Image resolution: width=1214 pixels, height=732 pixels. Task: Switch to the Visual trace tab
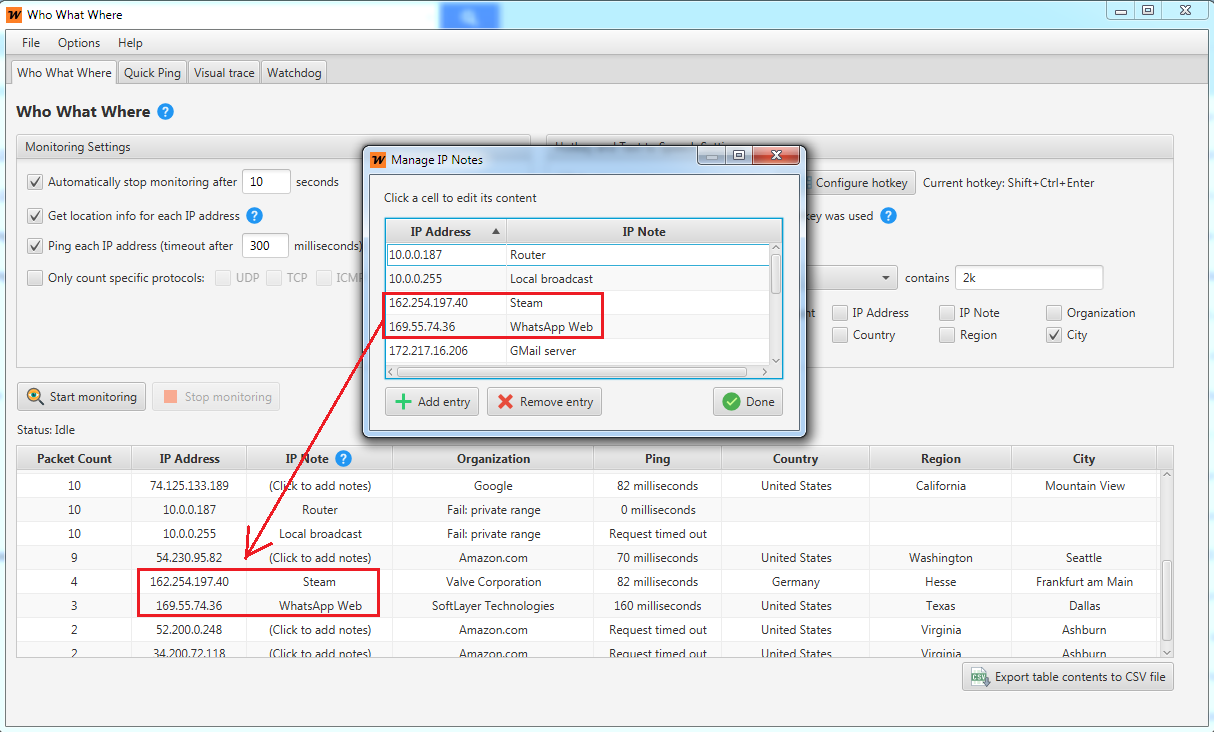point(224,73)
